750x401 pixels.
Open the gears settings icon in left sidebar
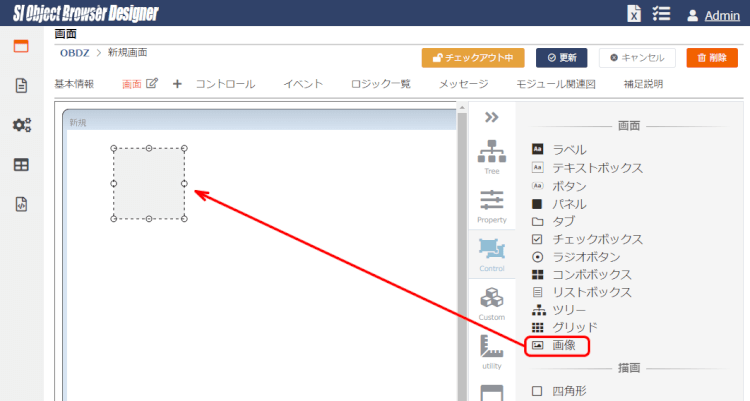tap(21, 125)
